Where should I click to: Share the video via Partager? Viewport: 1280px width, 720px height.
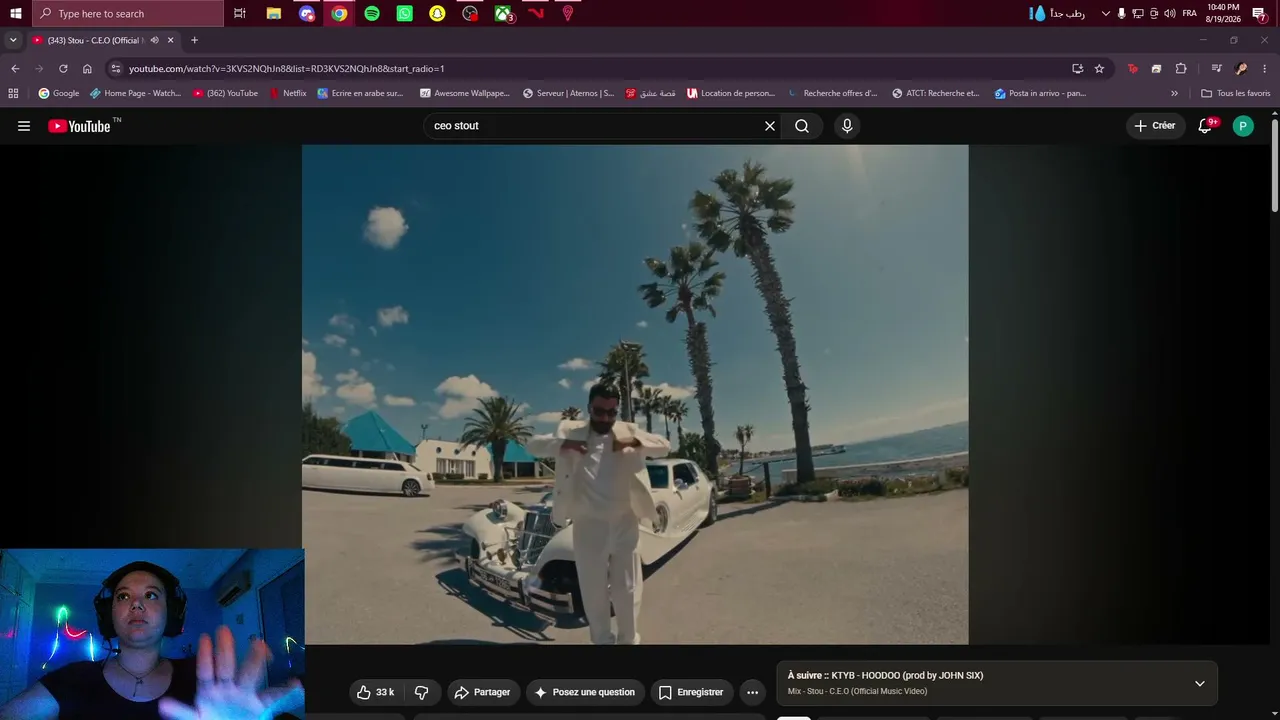pos(483,692)
